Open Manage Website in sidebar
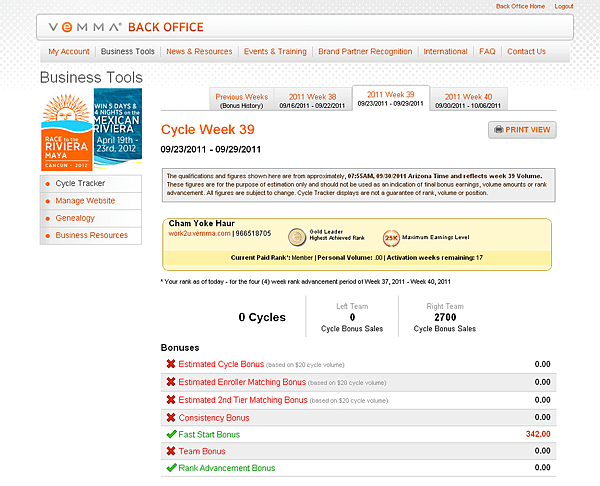This screenshot has width=600, height=486. (85, 201)
